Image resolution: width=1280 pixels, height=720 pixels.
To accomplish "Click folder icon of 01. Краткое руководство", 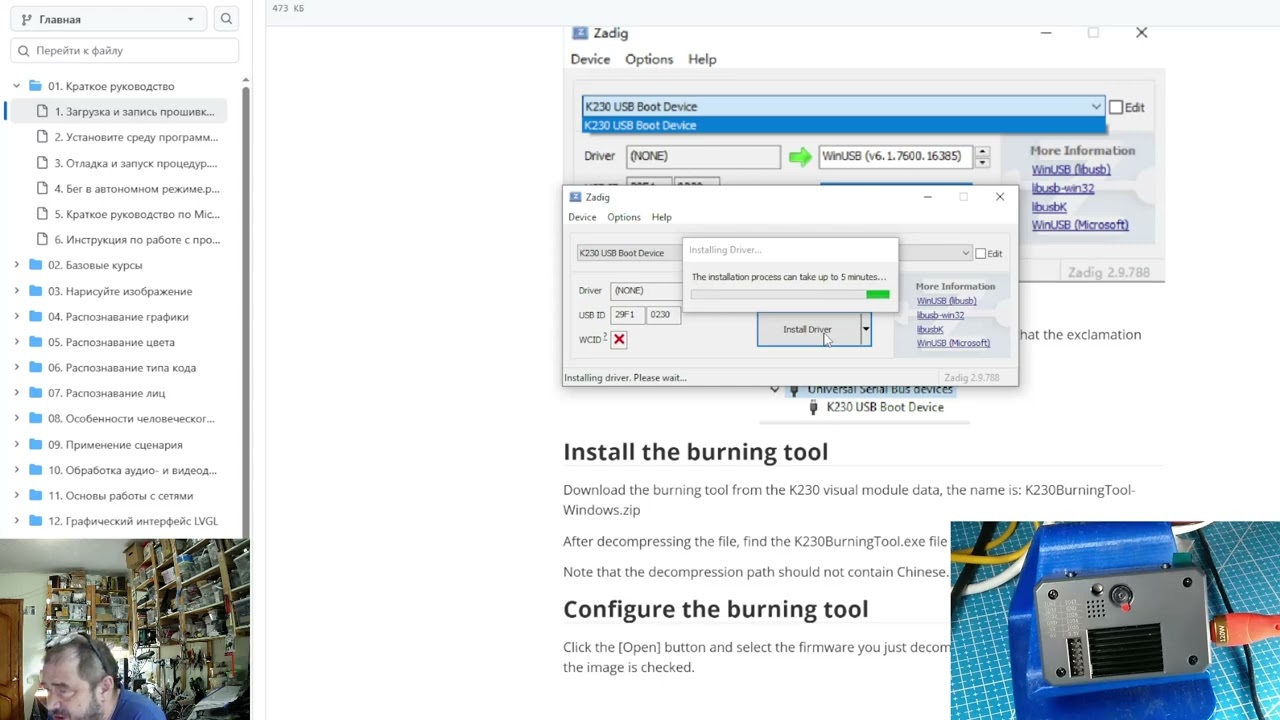I will pos(36,86).
